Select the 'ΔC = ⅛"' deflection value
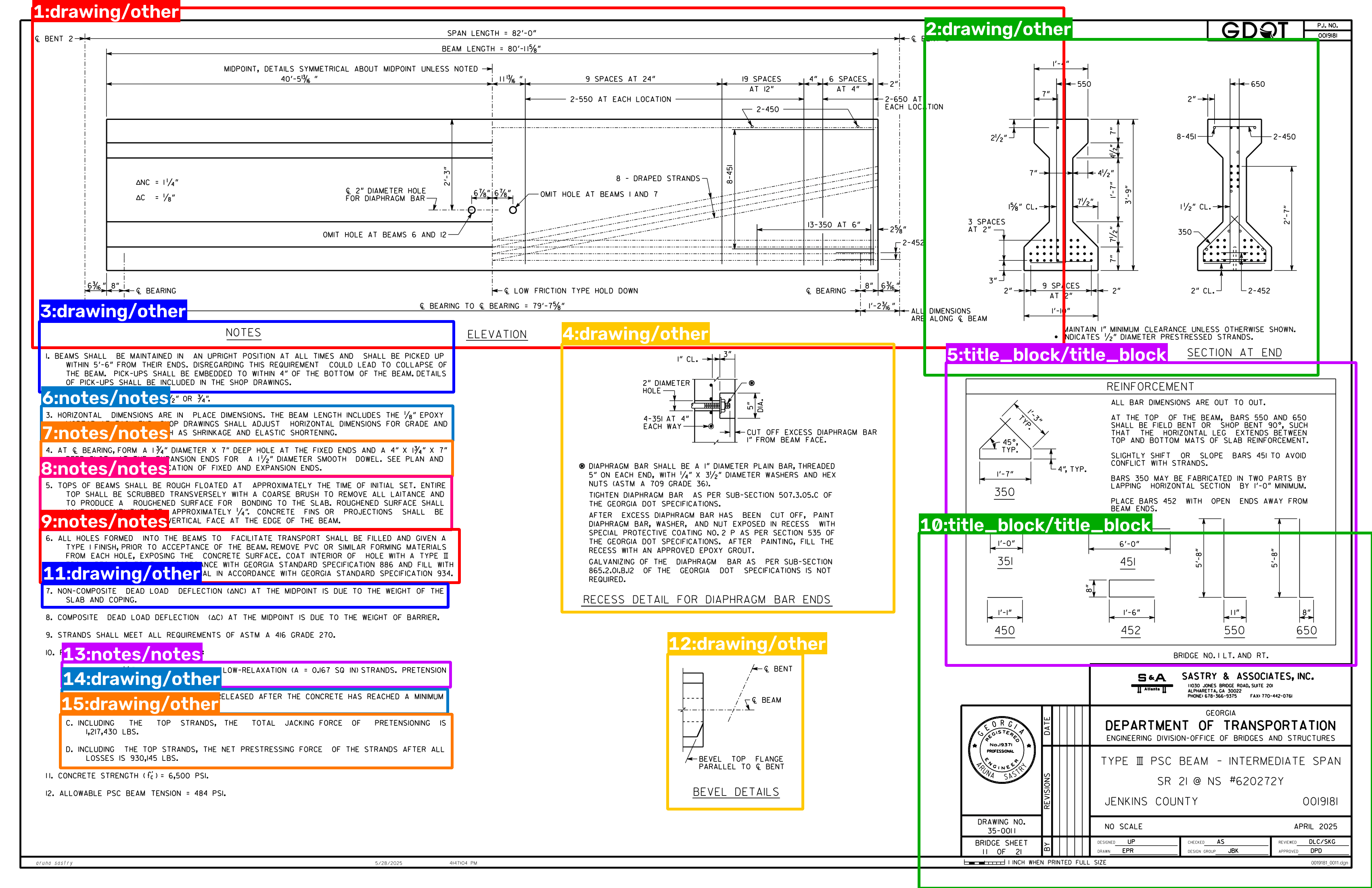 pos(156,198)
